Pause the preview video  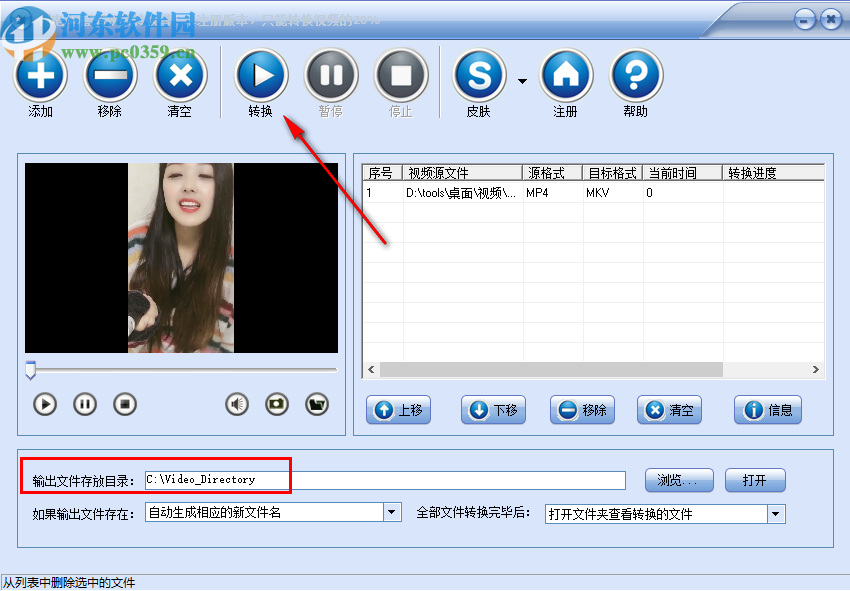click(x=85, y=404)
